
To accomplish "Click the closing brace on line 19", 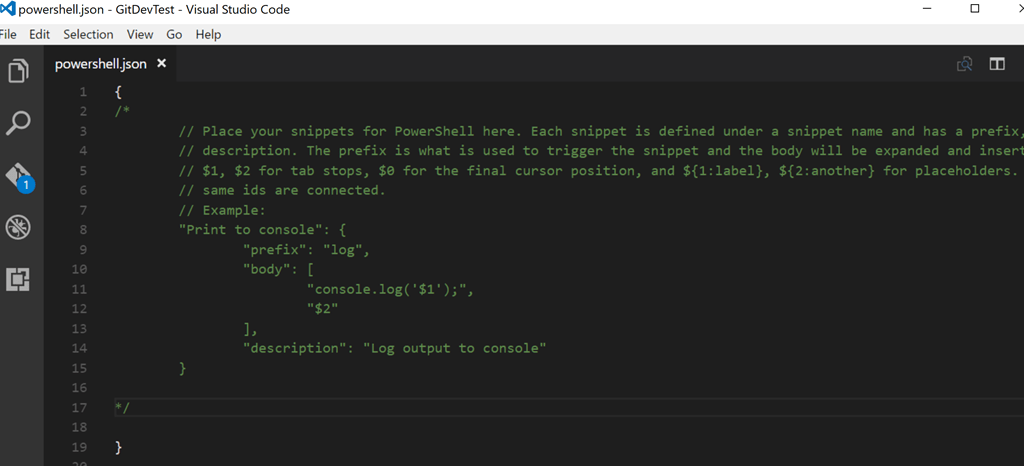I will coord(118,448).
